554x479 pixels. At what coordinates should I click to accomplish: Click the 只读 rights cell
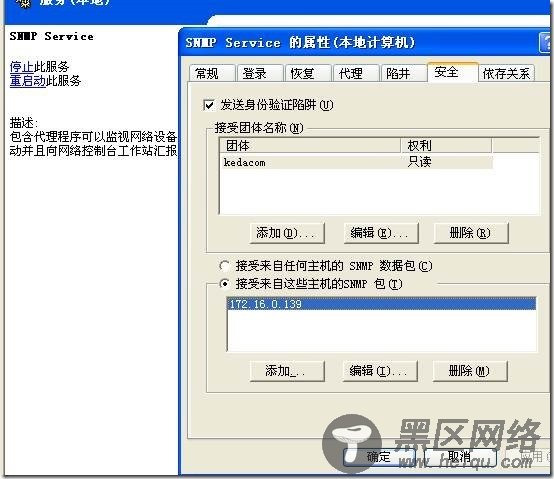coord(420,162)
